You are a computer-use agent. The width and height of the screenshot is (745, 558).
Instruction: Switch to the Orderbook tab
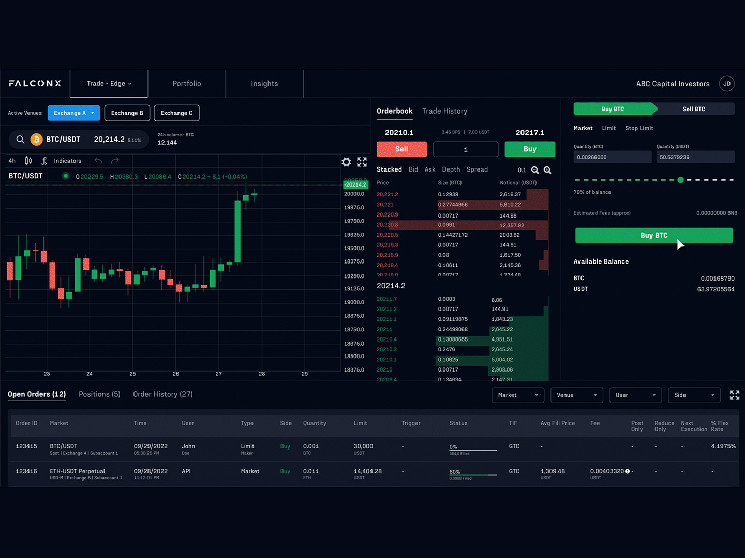[394, 111]
